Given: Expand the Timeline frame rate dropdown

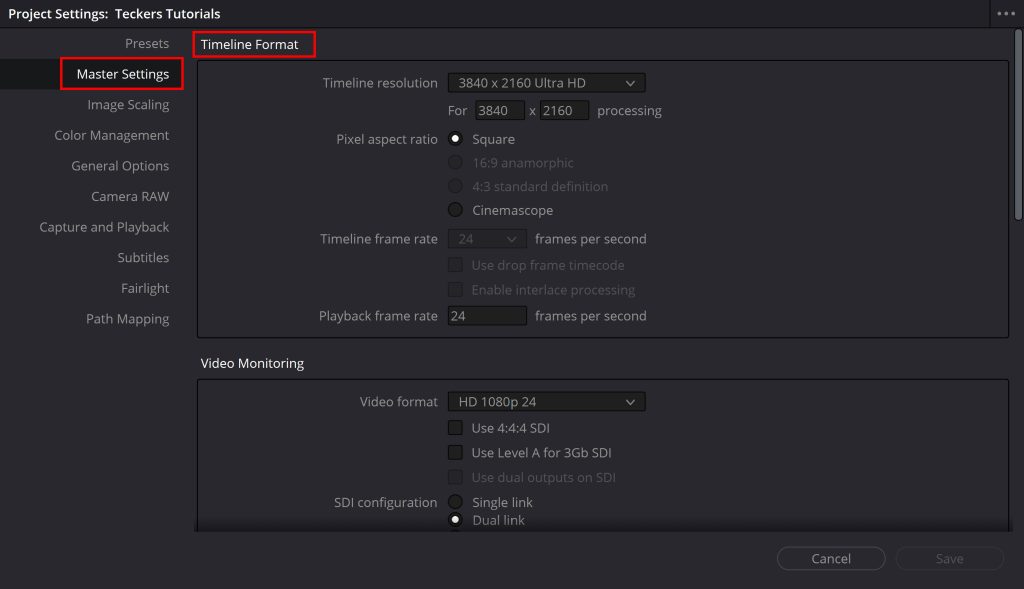Looking at the screenshot, I should coord(487,238).
